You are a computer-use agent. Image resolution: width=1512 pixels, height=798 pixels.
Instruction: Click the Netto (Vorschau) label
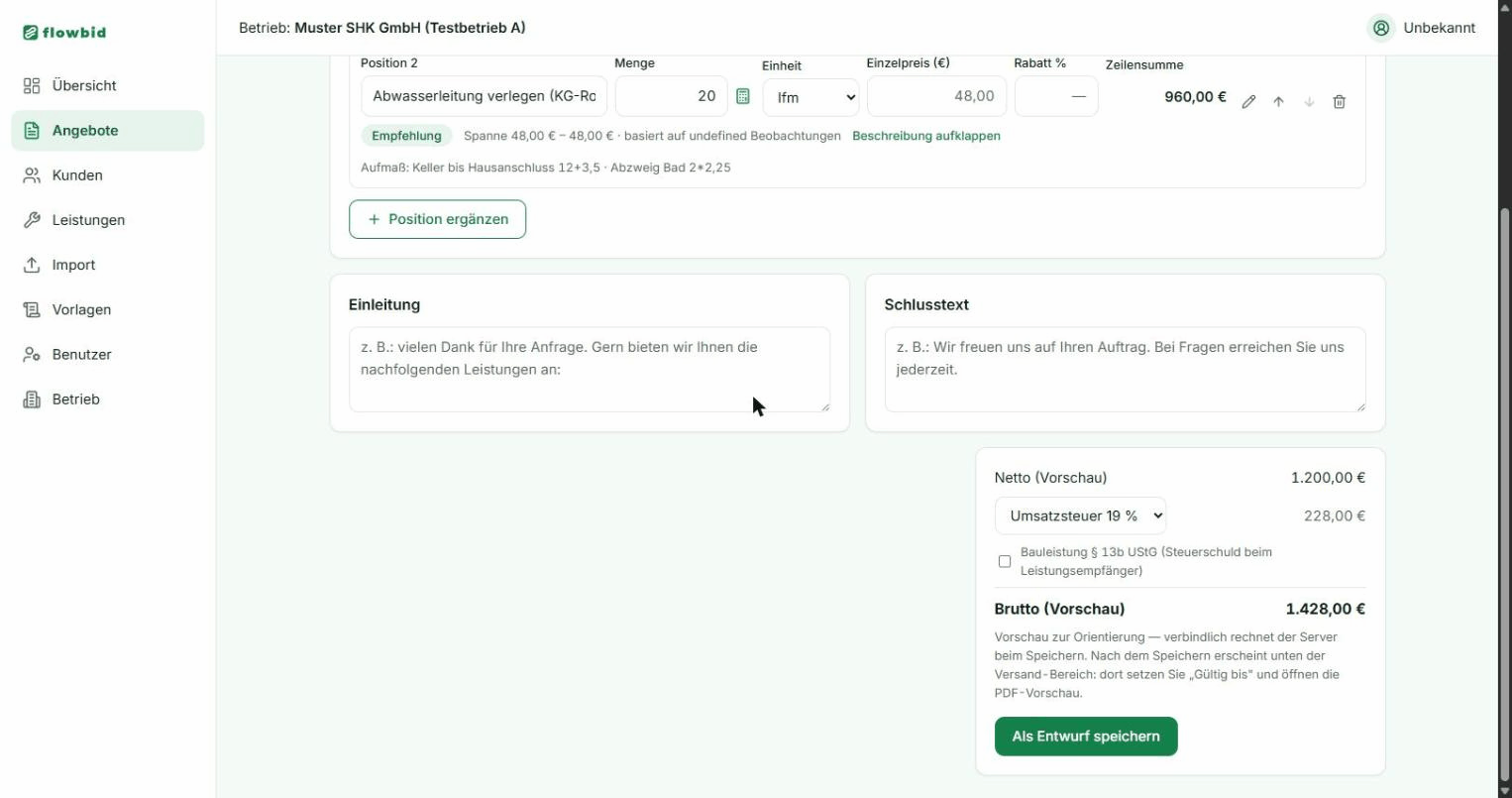coord(1050,478)
